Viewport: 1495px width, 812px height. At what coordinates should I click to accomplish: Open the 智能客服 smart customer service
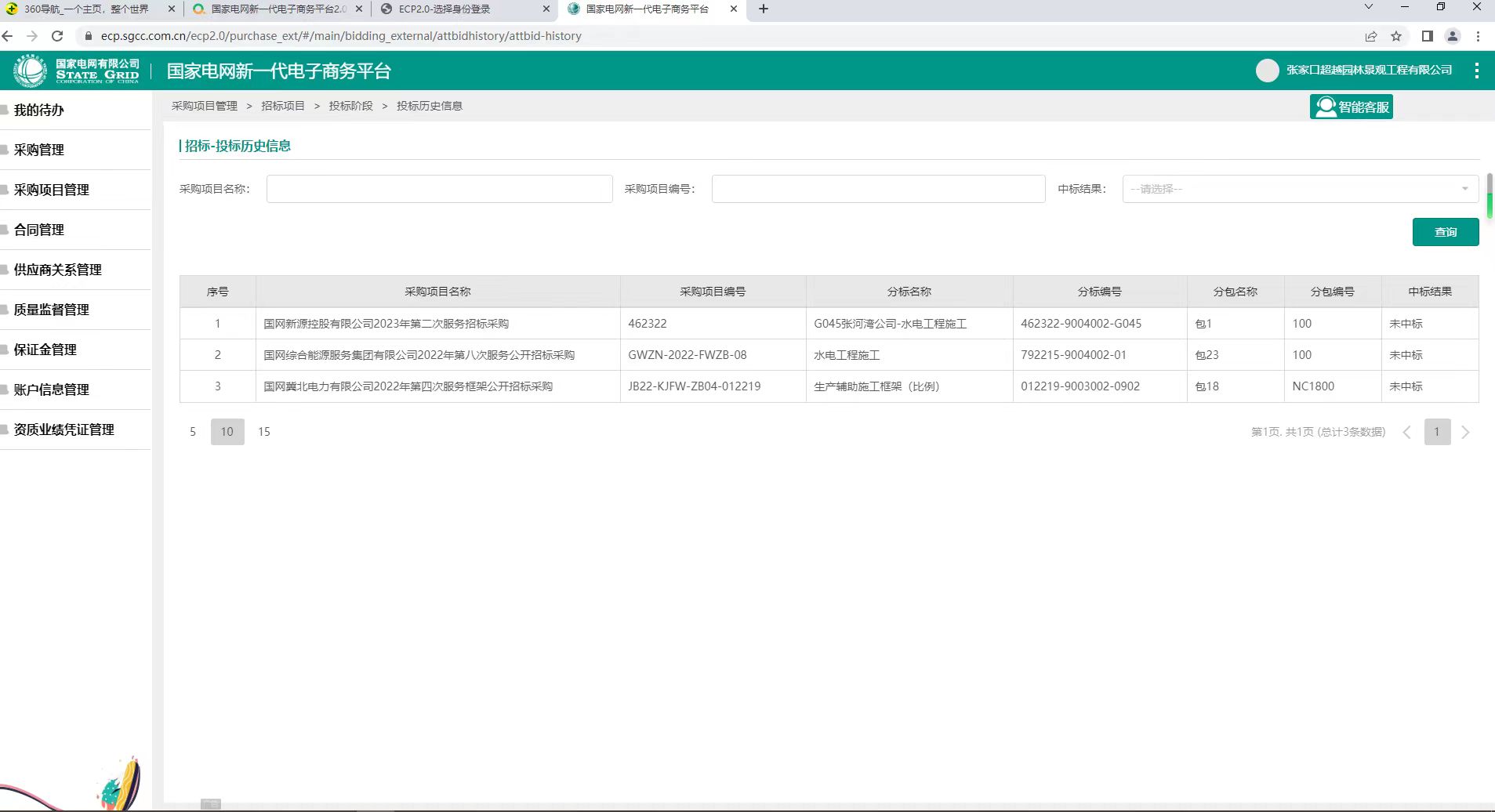1351,107
